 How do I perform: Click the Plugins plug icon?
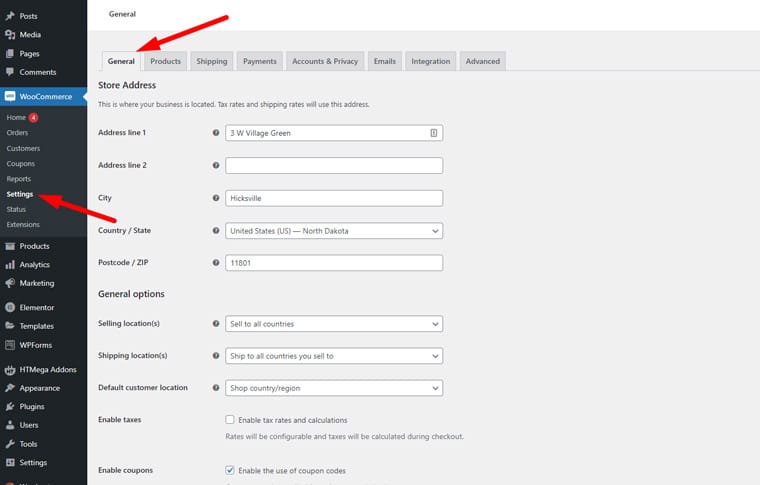[x=10, y=407]
